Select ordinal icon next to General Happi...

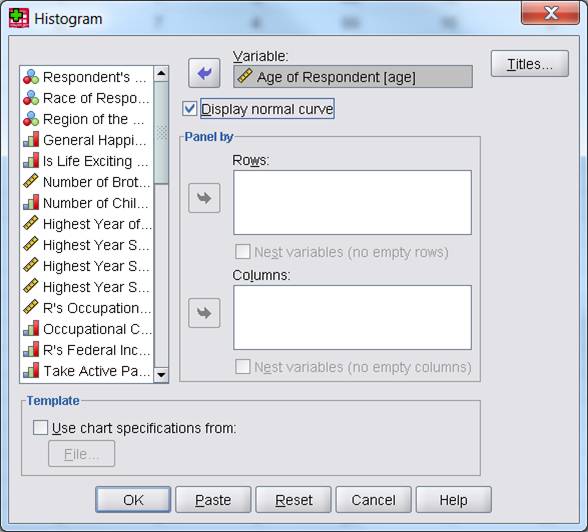point(31,140)
